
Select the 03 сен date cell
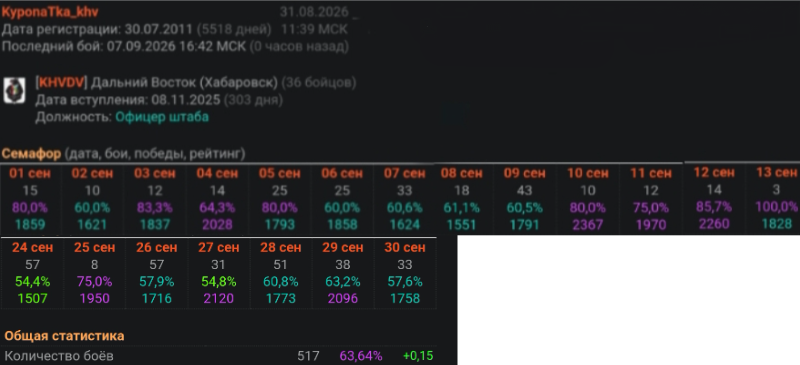coord(155,173)
